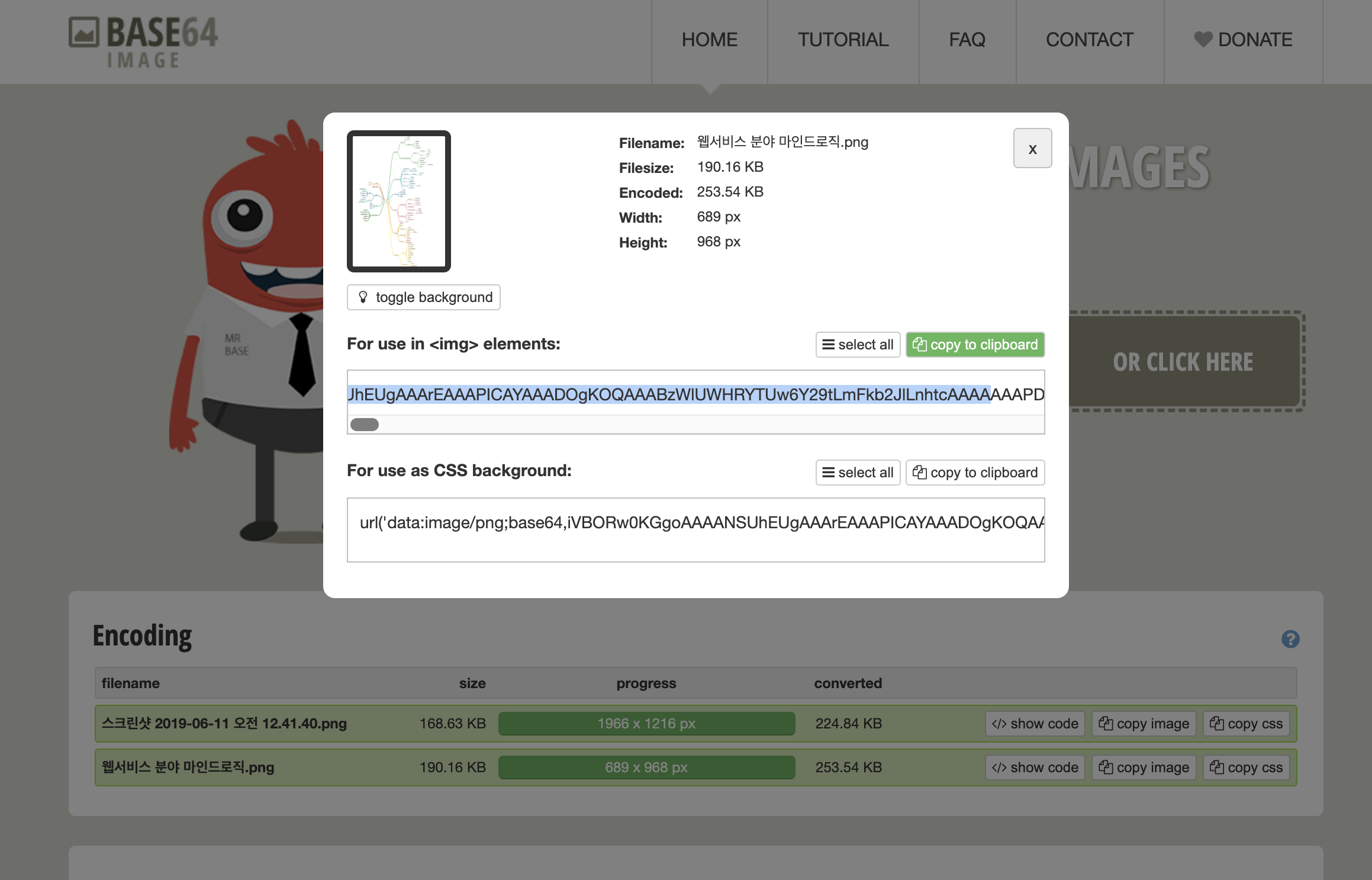Select all of the img element code
Viewport: 1372px width, 880px height.
(858, 345)
